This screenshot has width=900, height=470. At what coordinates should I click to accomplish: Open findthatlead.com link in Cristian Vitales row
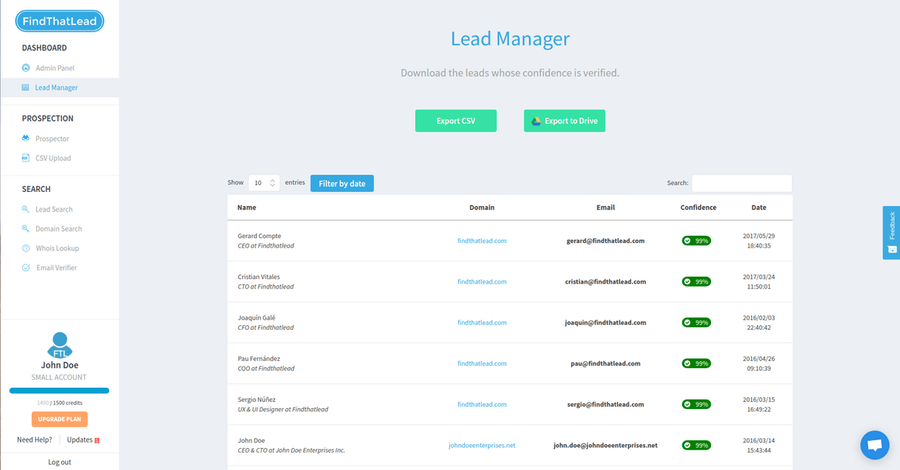click(x=482, y=281)
